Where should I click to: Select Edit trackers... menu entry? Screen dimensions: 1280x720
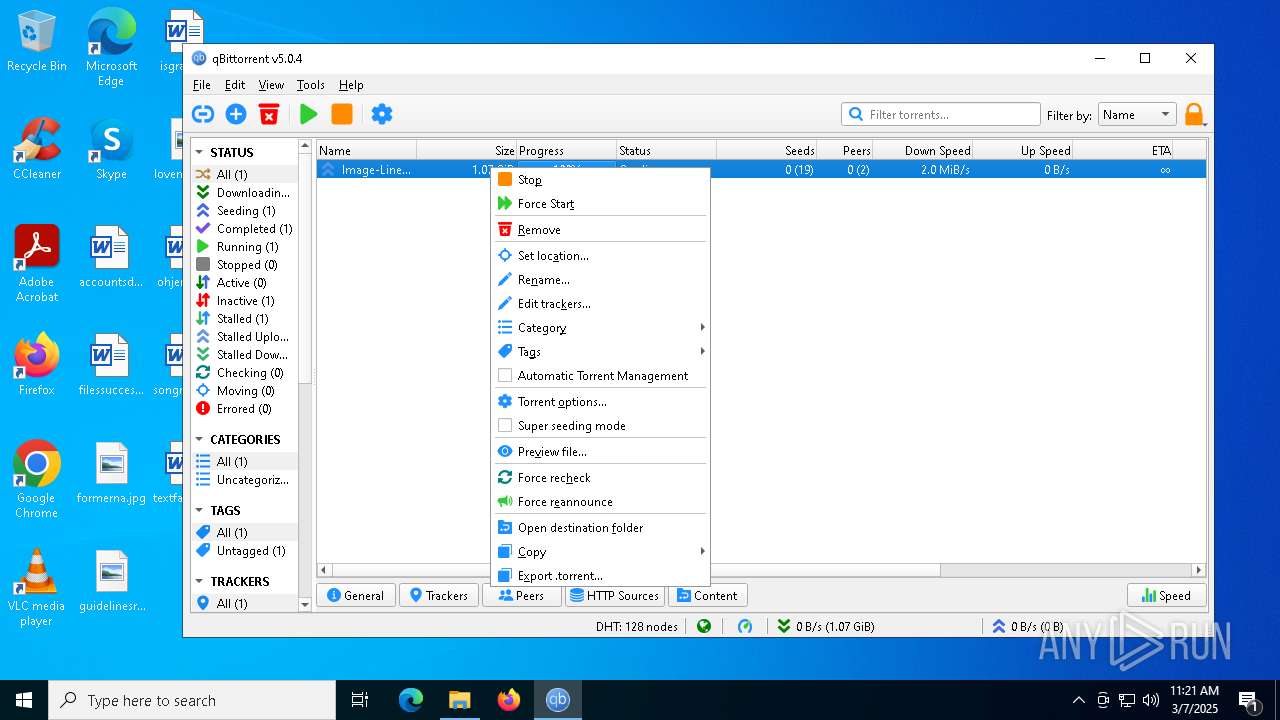[600, 304]
